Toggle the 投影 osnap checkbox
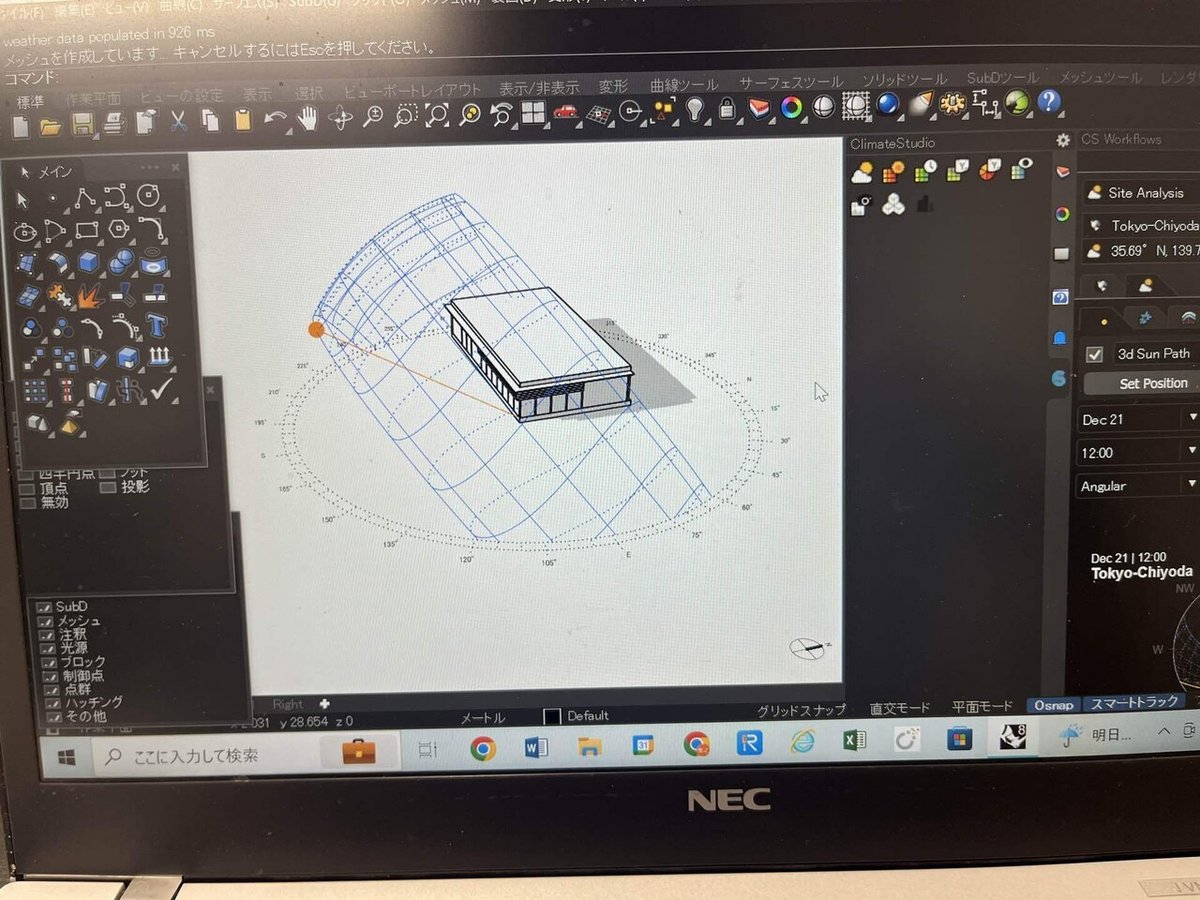The width and height of the screenshot is (1200, 900). 107,487
